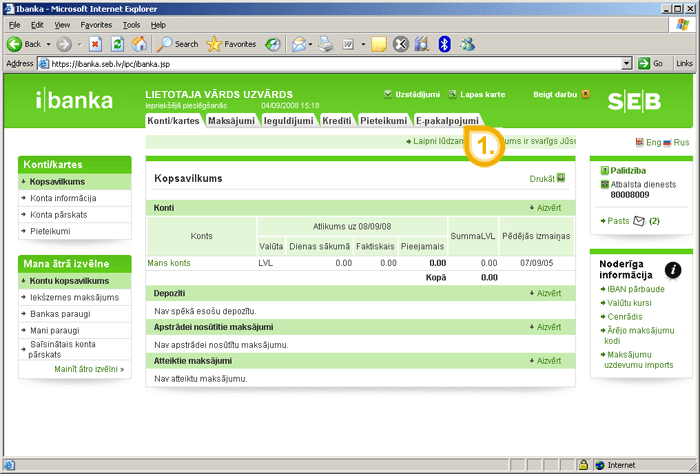Open the View menu
This screenshot has height=474, width=700.
(x=62, y=25)
